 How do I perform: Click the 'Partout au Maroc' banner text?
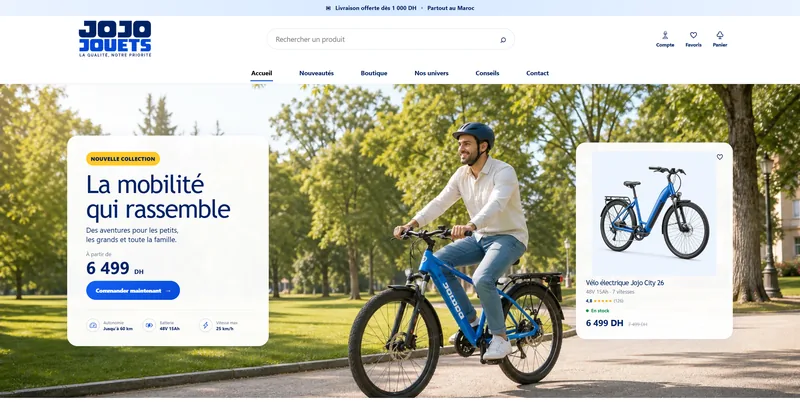pyautogui.click(x=451, y=8)
